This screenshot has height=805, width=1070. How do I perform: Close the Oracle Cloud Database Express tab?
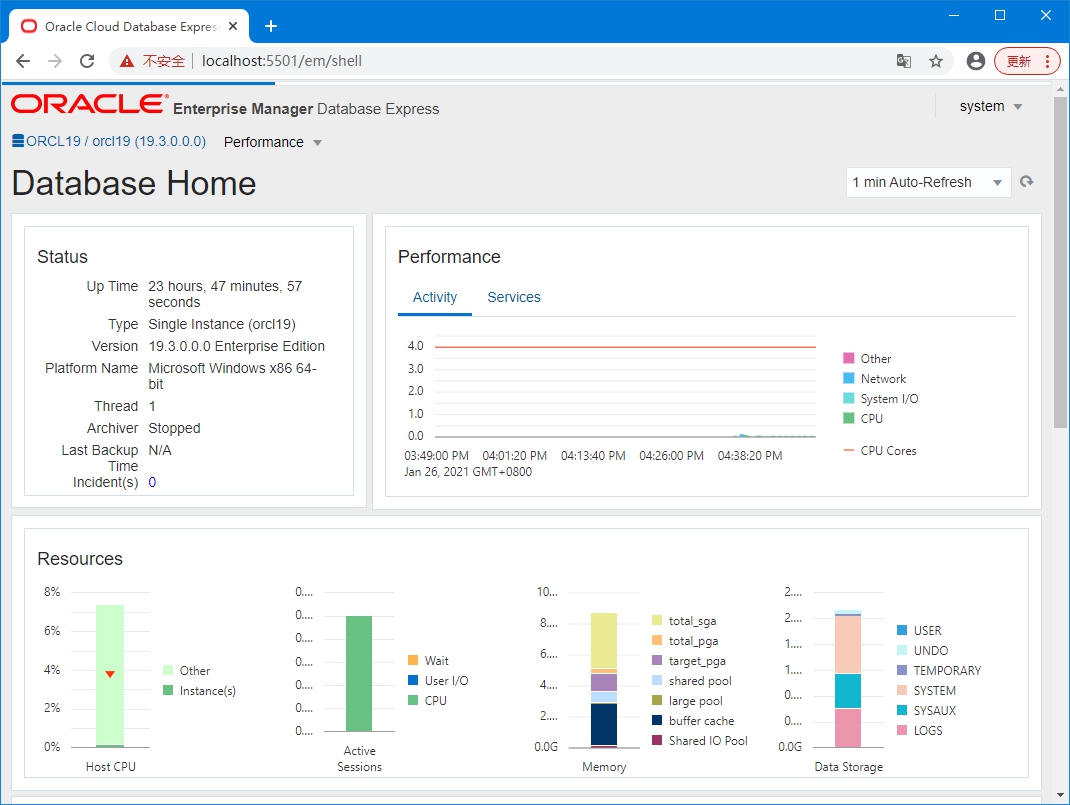233,26
